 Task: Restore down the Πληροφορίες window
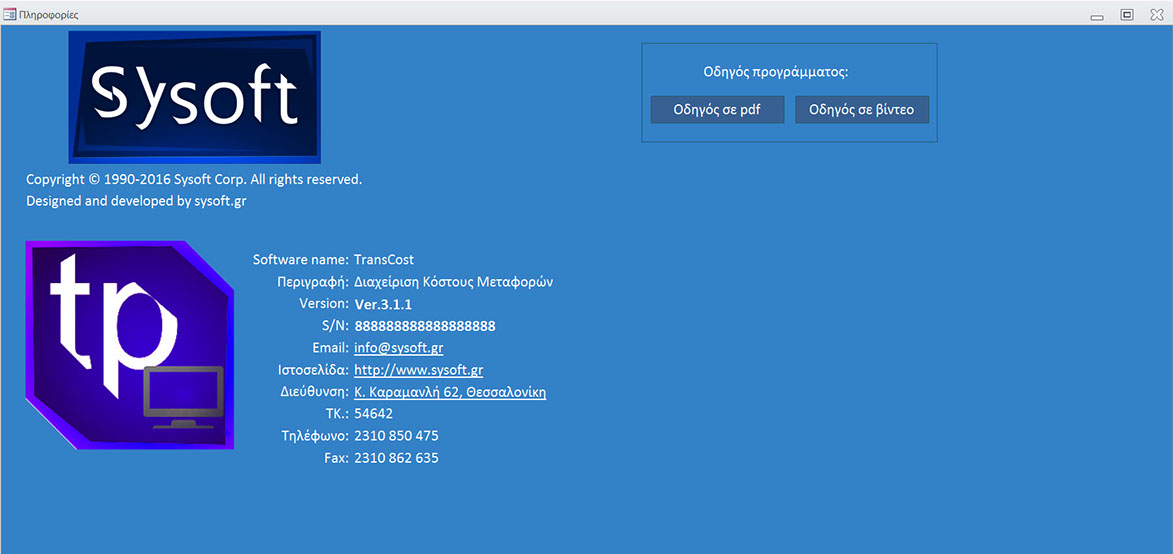pyautogui.click(x=1127, y=15)
